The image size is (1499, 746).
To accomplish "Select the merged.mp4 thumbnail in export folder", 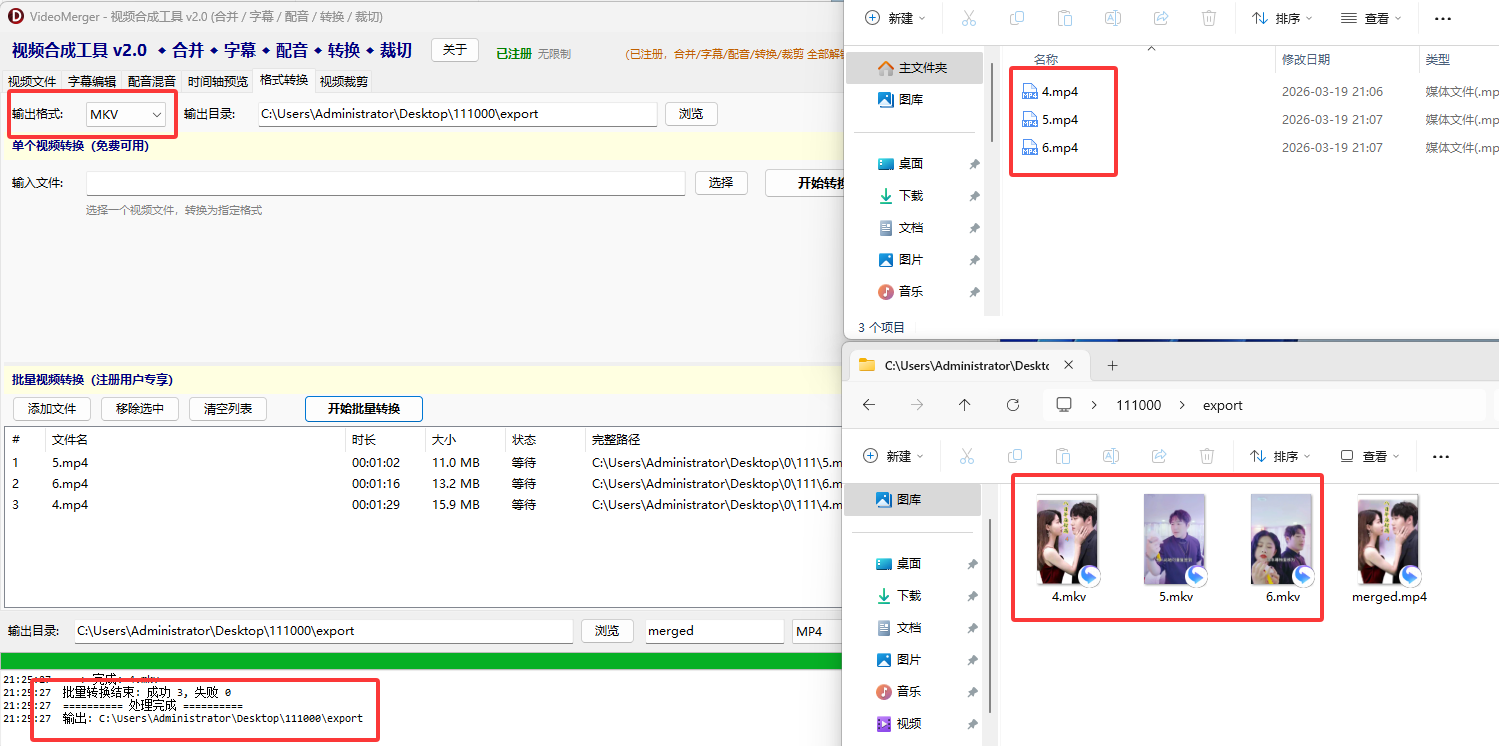I will click(x=1388, y=540).
